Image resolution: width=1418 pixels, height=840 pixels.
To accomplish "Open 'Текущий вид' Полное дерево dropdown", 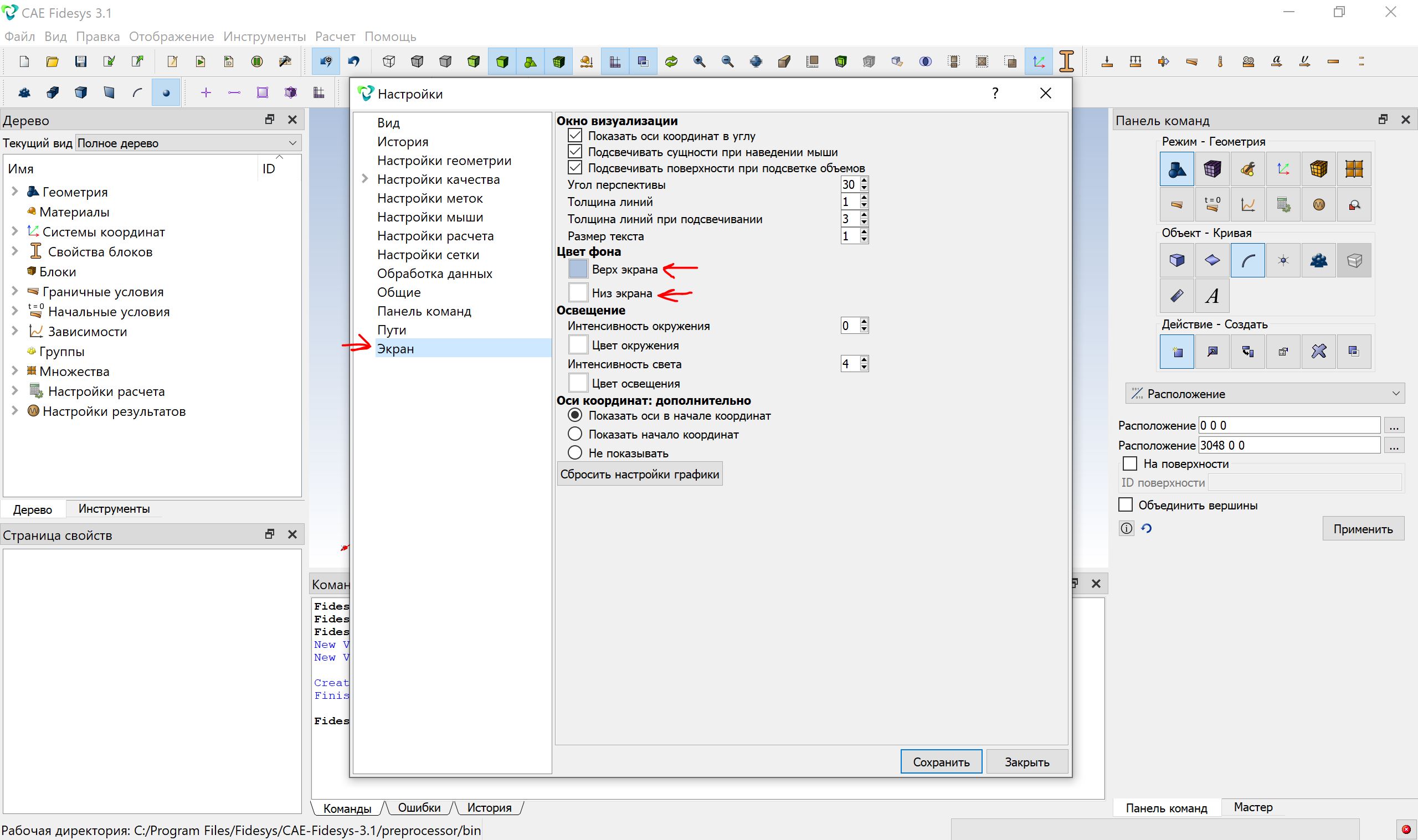I will coord(188,143).
